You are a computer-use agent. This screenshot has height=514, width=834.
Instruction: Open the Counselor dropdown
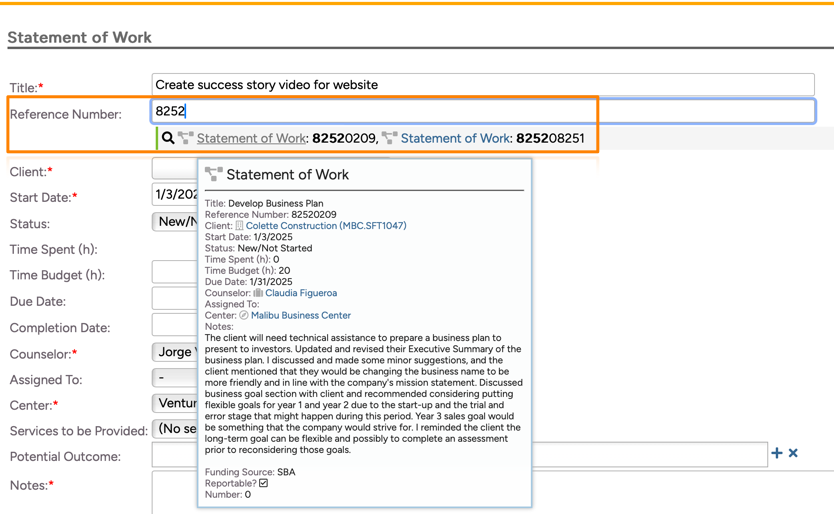tap(175, 352)
